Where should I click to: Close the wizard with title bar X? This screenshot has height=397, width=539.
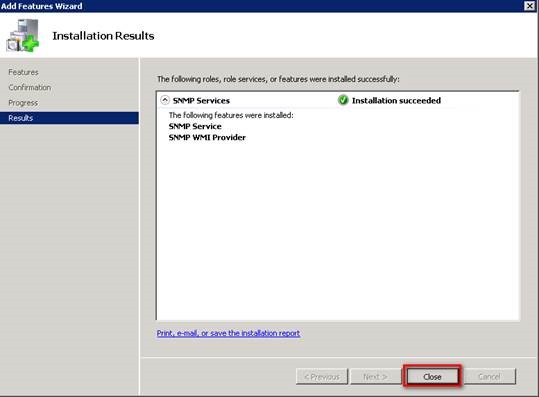(530, 6)
